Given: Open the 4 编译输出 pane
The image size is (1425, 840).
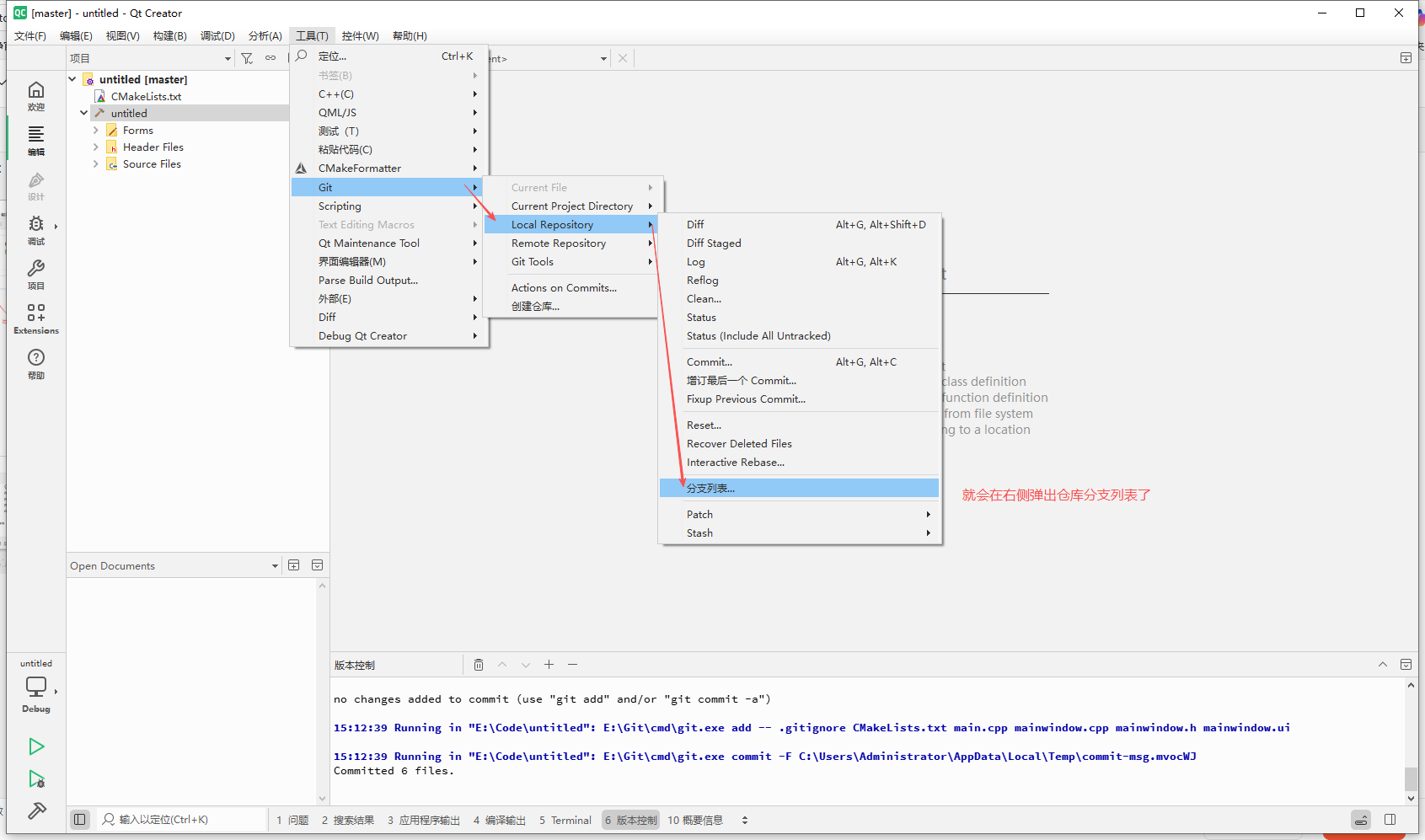Looking at the screenshot, I should click(500, 820).
